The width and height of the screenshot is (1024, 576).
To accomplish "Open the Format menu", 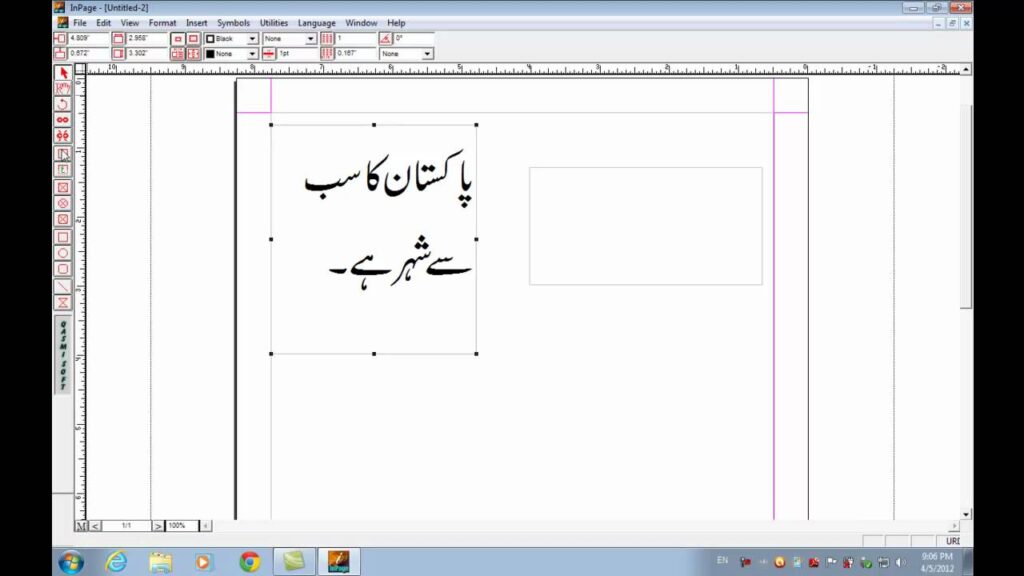I will tap(162, 22).
